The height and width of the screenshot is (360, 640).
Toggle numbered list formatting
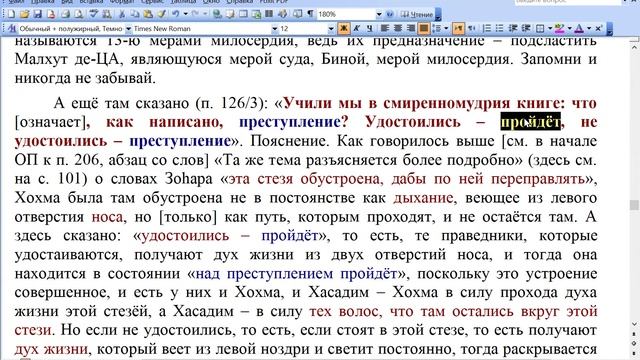pos(487,28)
